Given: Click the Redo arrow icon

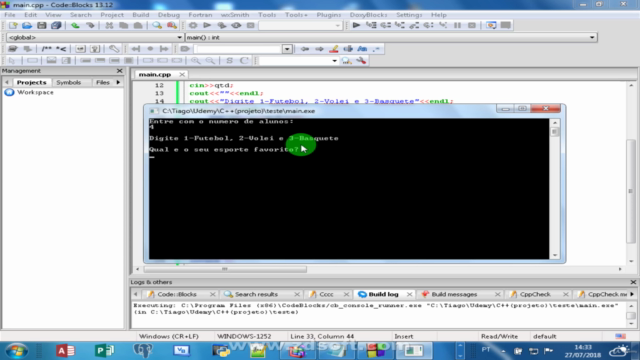Looking at the screenshot, I should pos(90,25).
